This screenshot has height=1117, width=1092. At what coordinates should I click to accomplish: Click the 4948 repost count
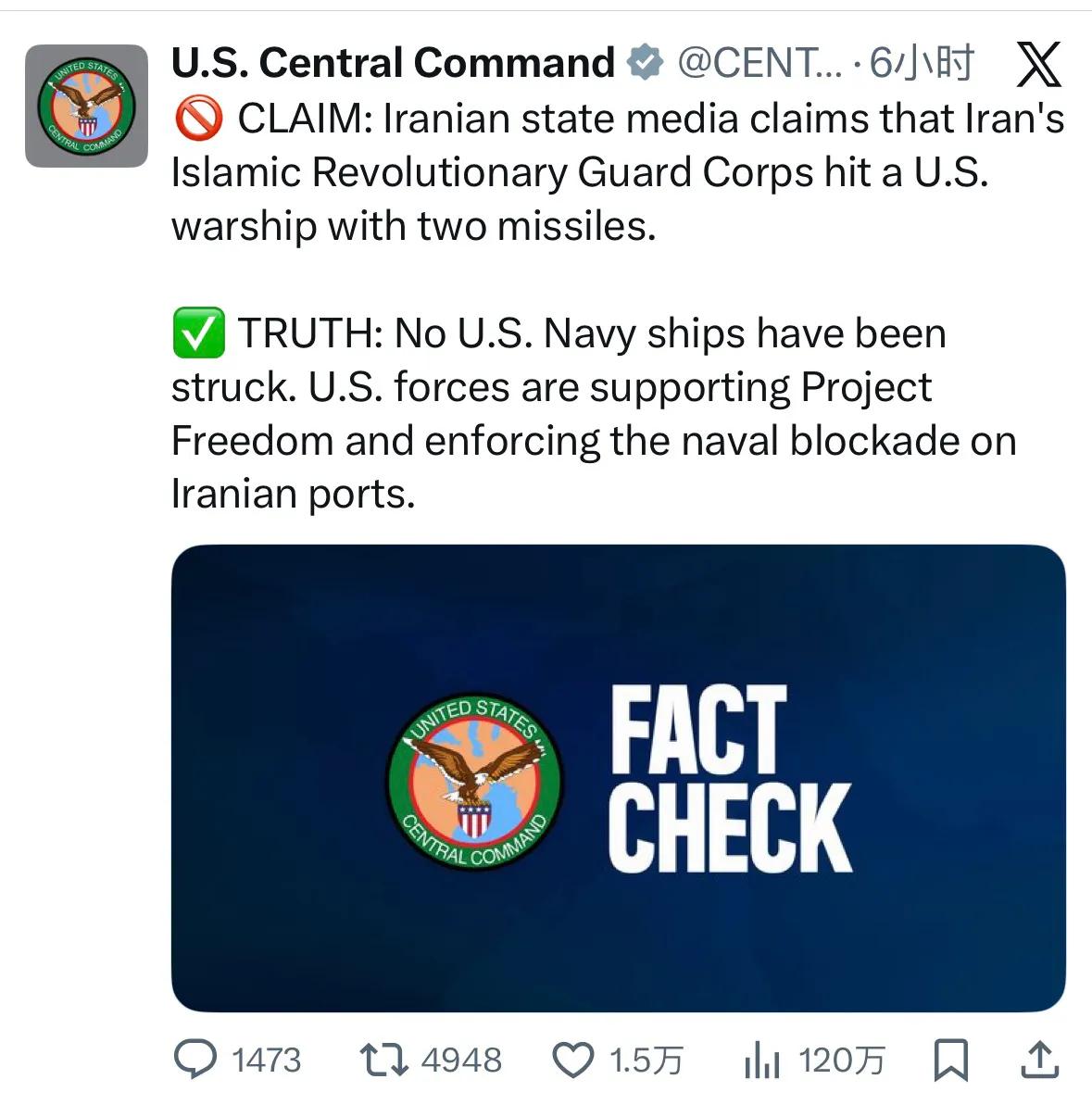(461, 1060)
